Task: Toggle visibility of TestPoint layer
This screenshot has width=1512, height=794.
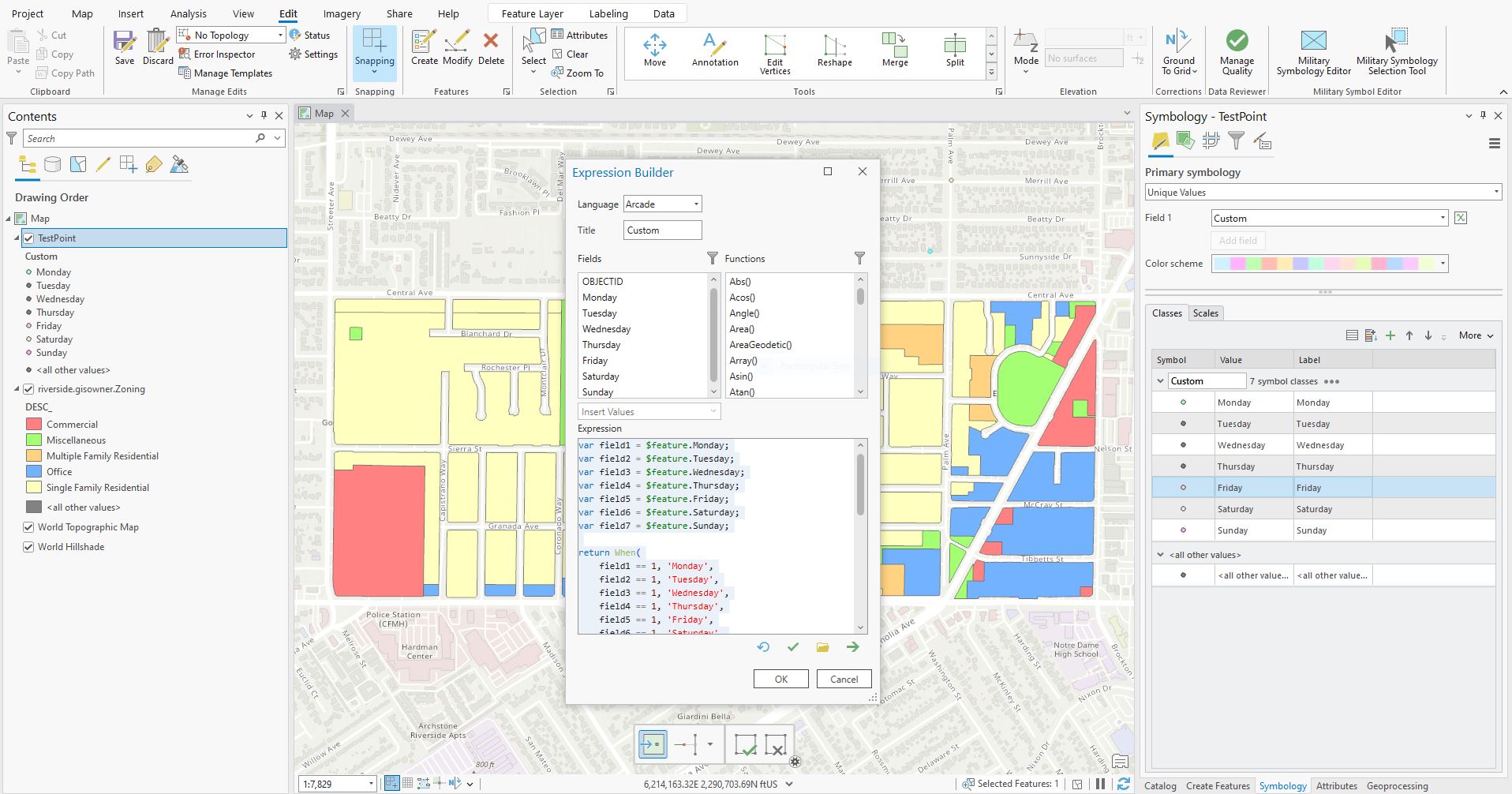Action: (x=29, y=238)
